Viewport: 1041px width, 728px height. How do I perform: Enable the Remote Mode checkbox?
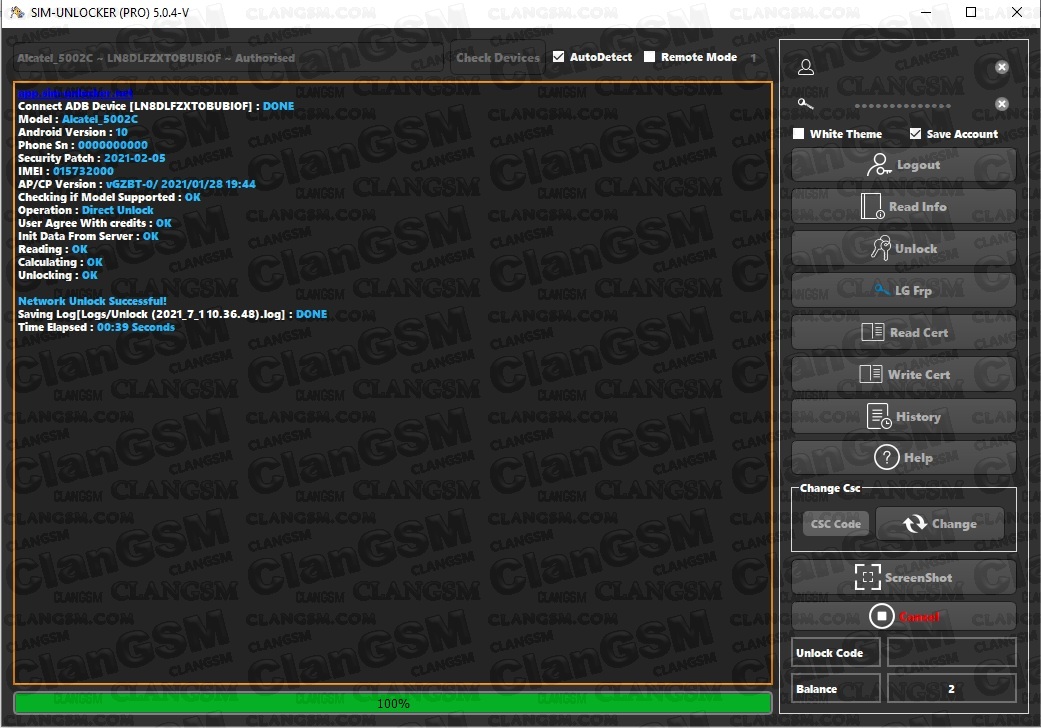[x=649, y=57]
